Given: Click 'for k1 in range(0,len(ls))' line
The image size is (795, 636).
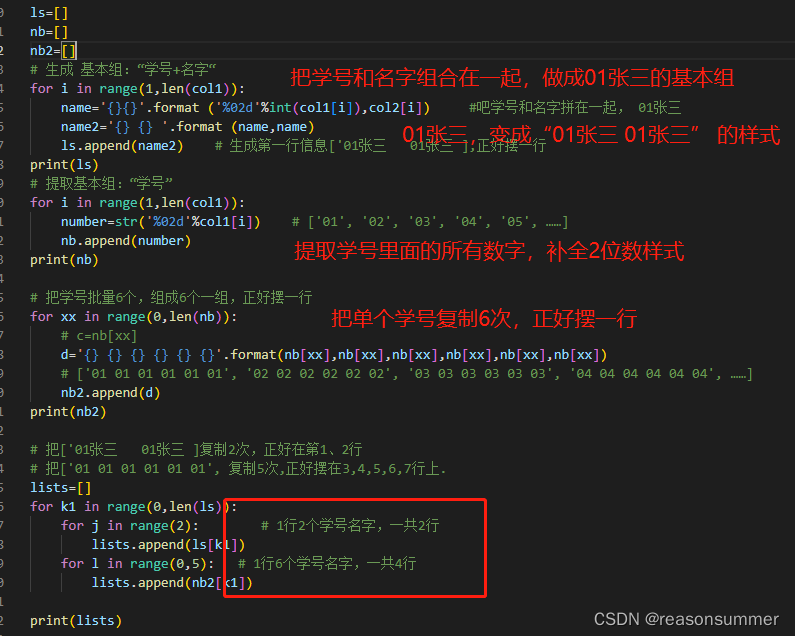Looking at the screenshot, I should (133, 507).
